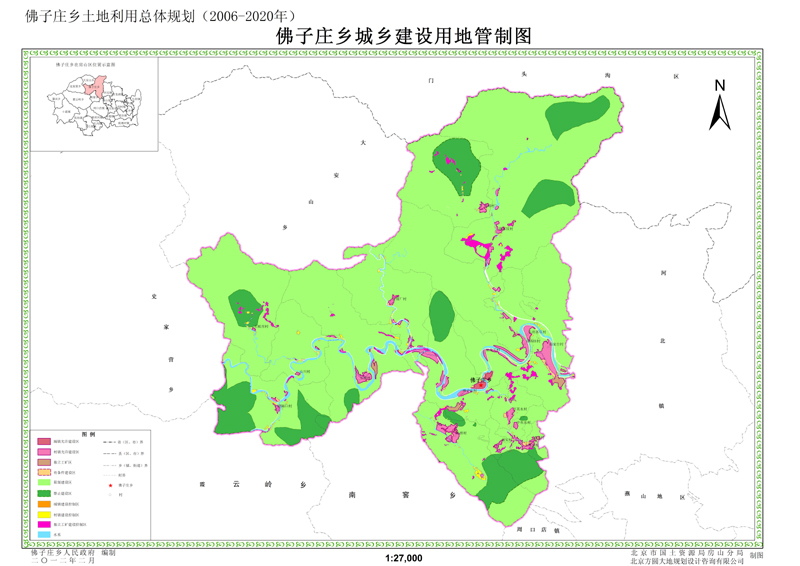The height and width of the screenshot is (566, 800).
Task: Click the topmost rose-red legend swatch
Action: click(44, 441)
